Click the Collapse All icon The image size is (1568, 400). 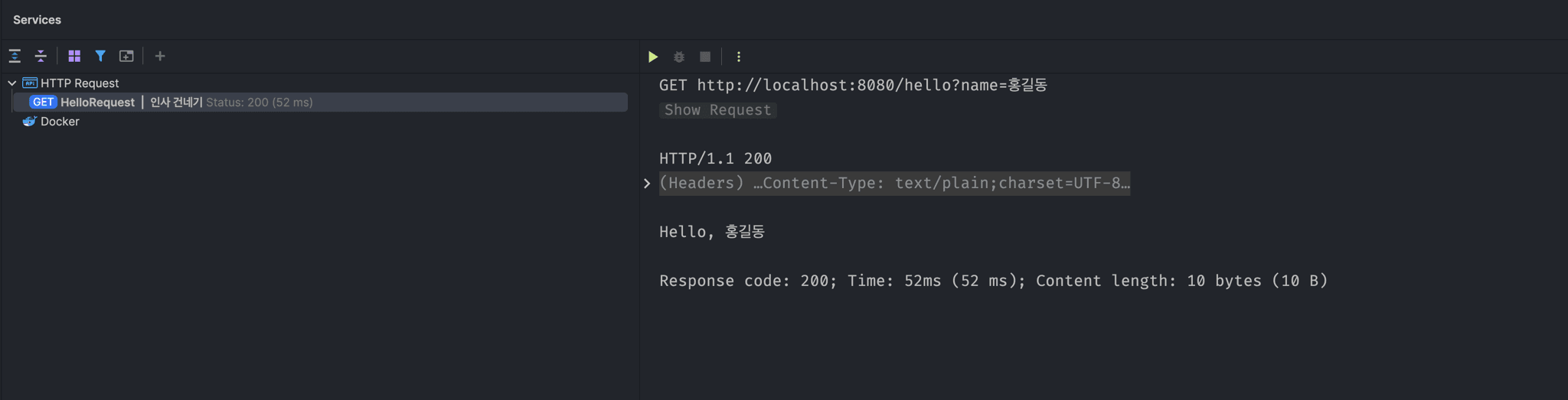pos(41,56)
